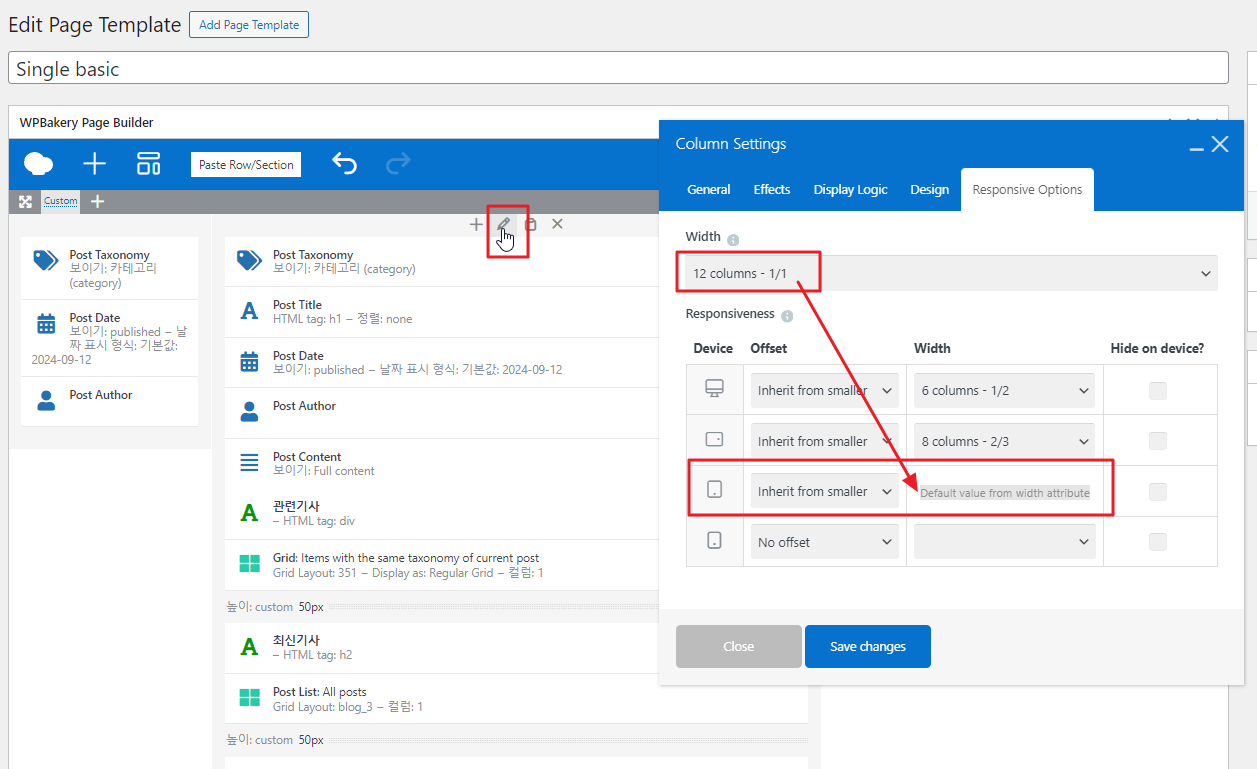Switch to the General tab

709,190
